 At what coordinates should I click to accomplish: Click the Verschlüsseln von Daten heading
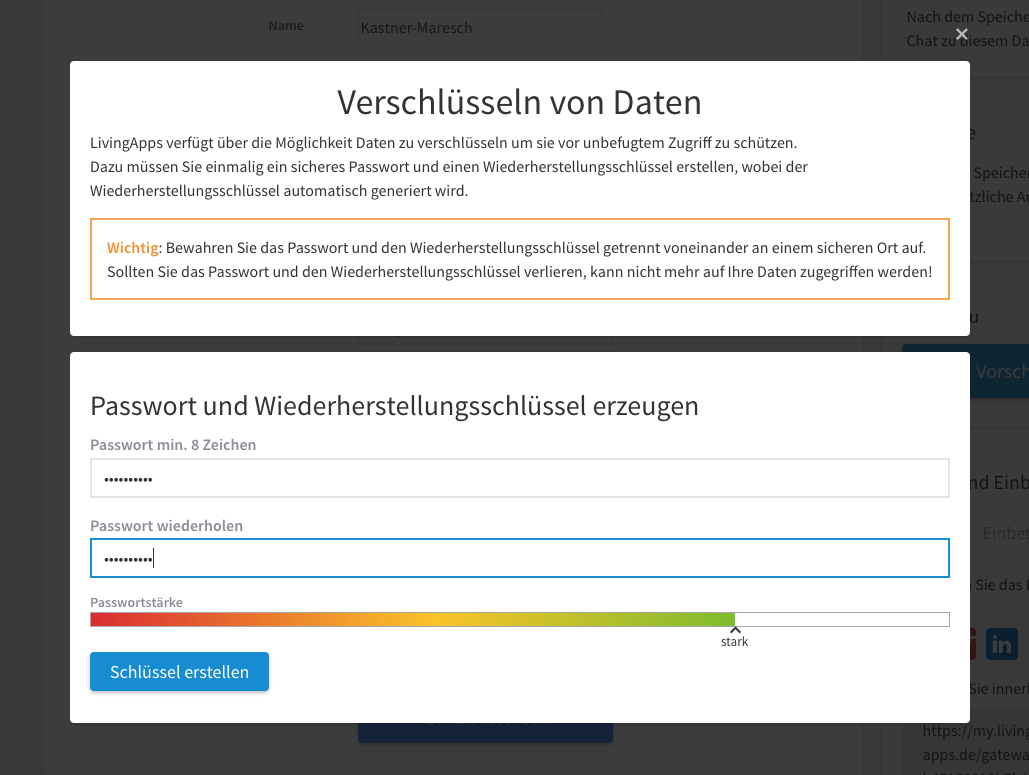click(x=520, y=102)
